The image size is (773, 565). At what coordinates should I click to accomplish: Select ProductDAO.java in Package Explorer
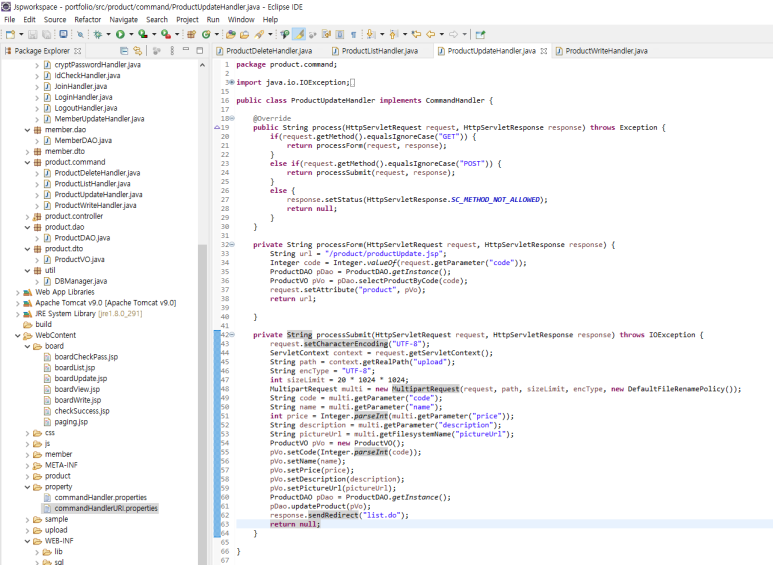tap(82, 238)
